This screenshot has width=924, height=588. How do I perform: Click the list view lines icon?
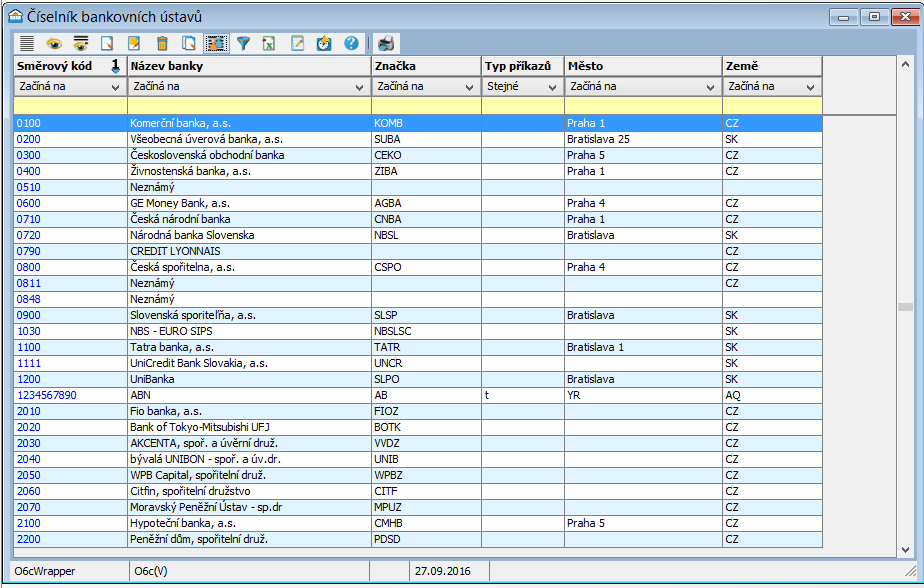27,43
